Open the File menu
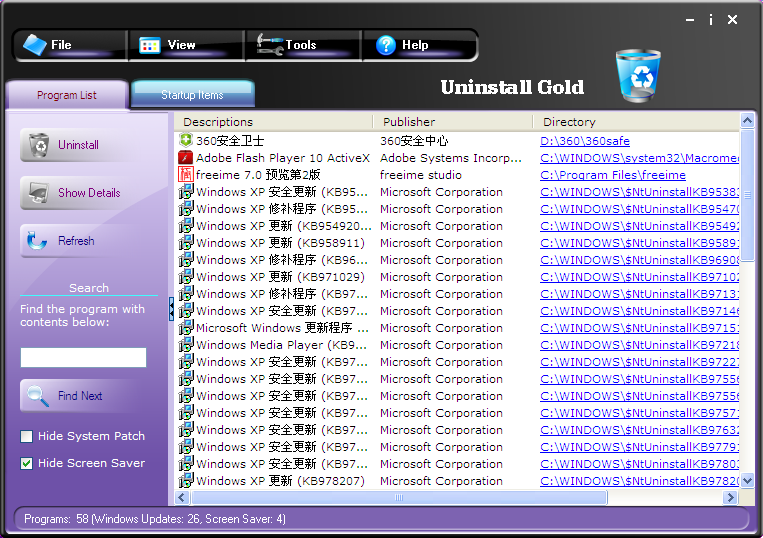The height and width of the screenshot is (538, 763). coord(60,45)
